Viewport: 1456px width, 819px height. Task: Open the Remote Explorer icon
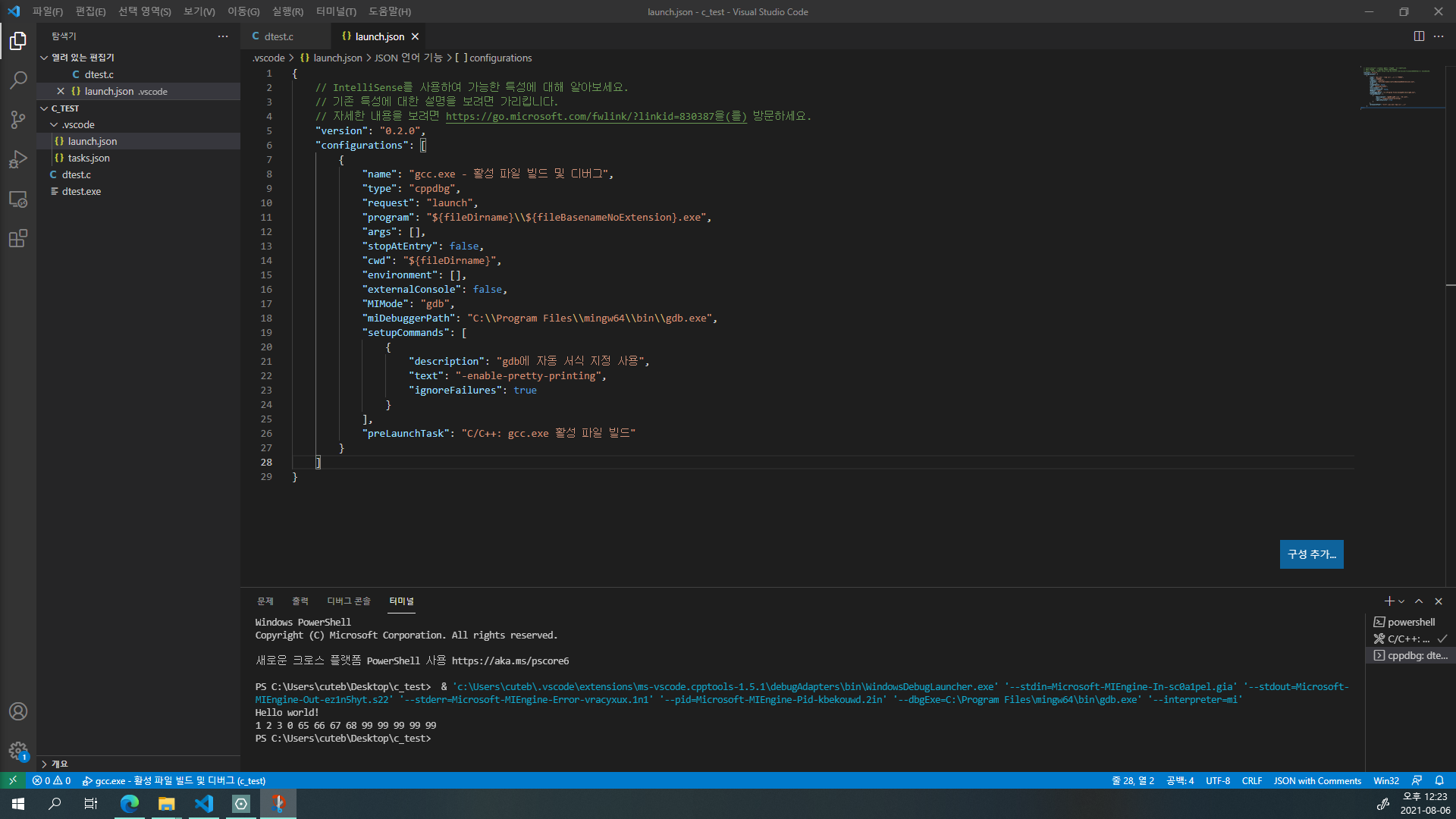coord(18,199)
